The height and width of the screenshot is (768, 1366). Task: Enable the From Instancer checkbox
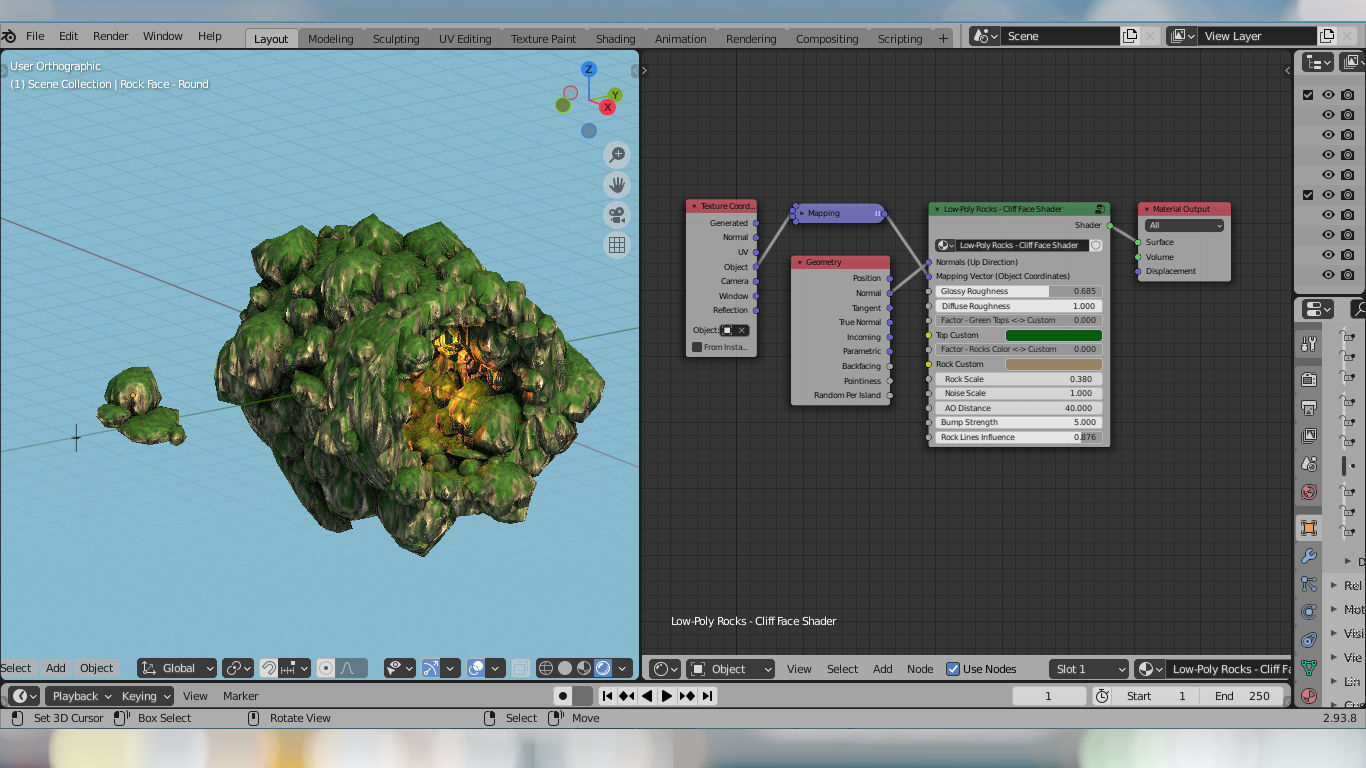pos(697,347)
